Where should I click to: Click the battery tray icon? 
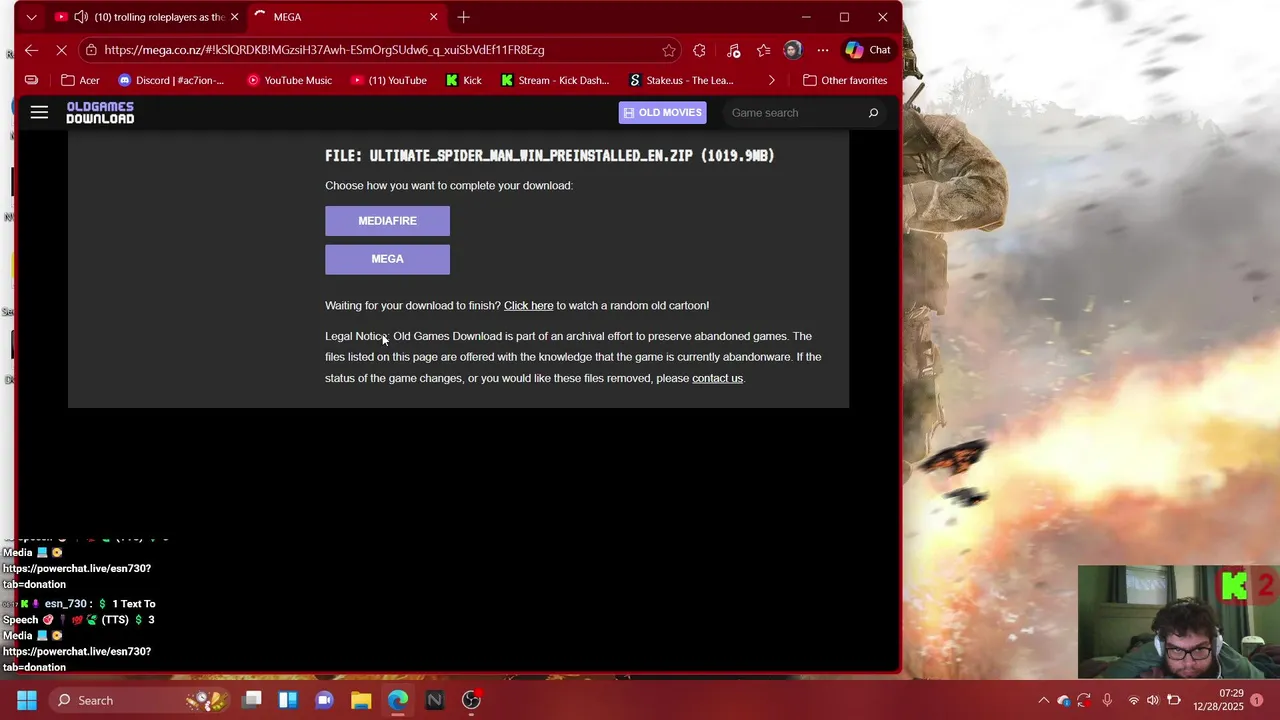tap(1174, 700)
